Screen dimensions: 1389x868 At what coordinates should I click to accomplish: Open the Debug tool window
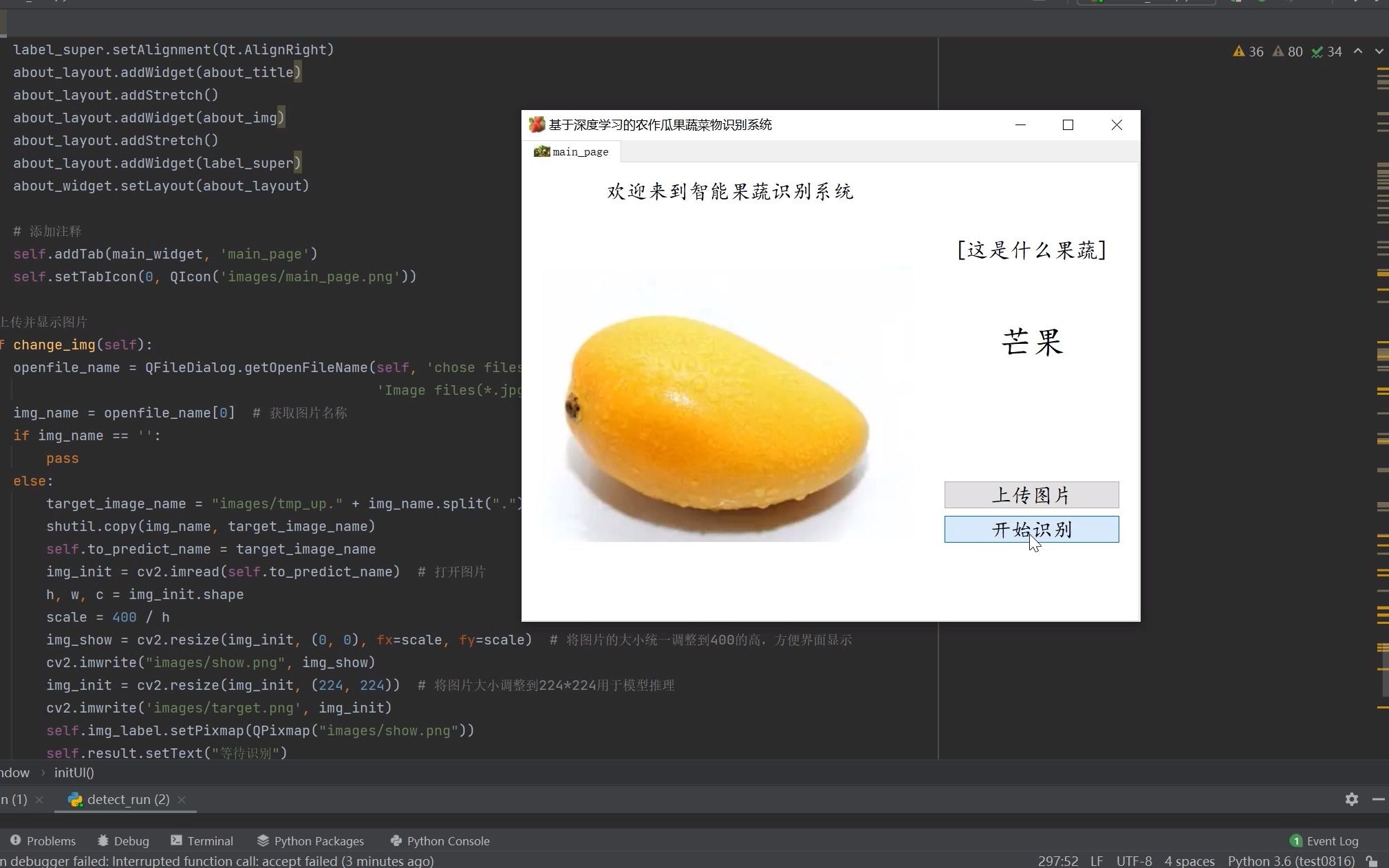tap(123, 840)
